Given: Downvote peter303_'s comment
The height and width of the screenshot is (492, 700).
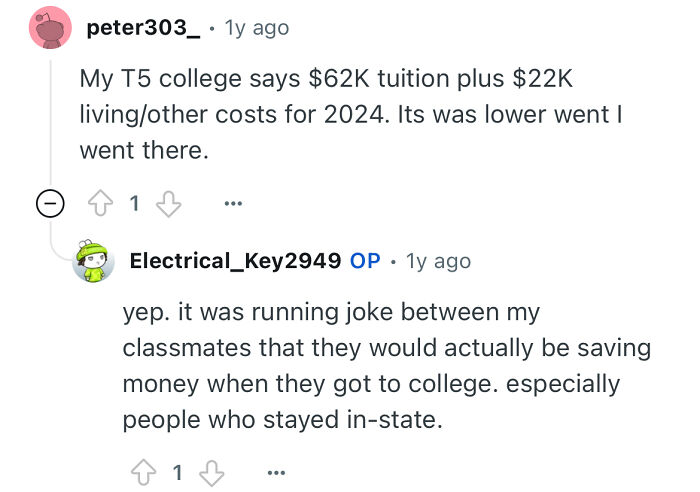Looking at the screenshot, I should 170,204.
